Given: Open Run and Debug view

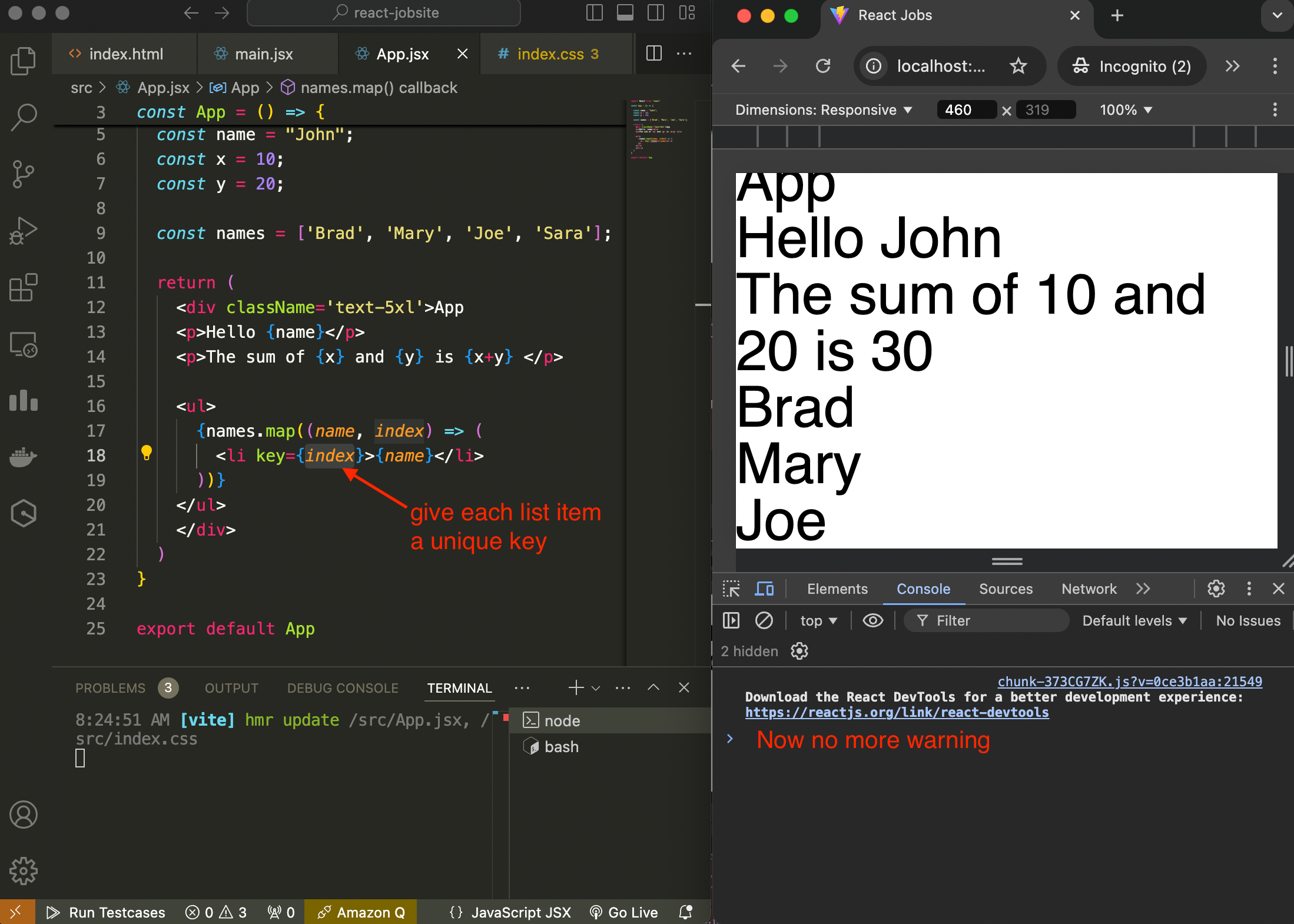Looking at the screenshot, I should pyautogui.click(x=24, y=231).
